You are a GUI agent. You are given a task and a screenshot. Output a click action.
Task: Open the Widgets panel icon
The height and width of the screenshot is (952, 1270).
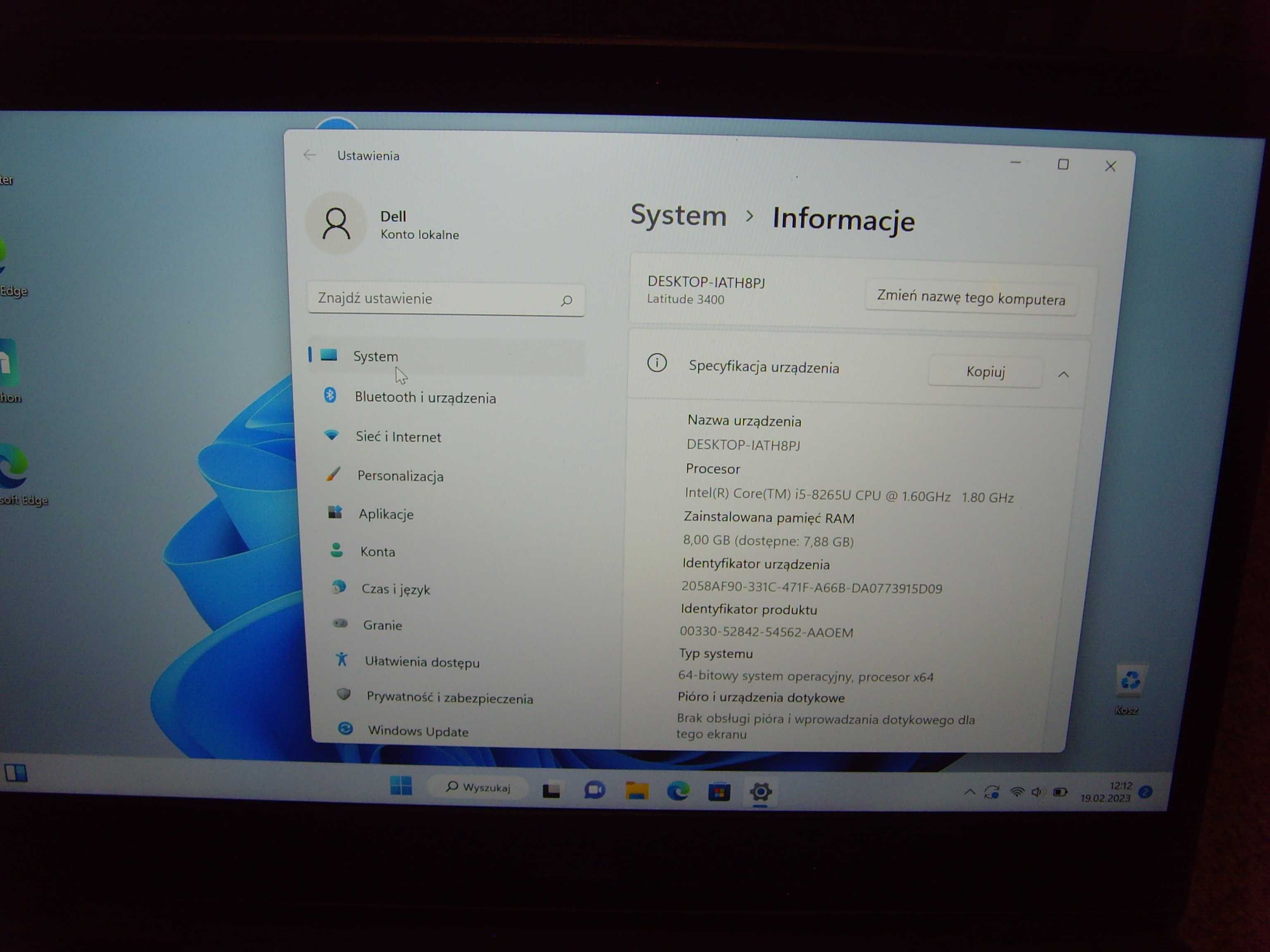(x=16, y=773)
